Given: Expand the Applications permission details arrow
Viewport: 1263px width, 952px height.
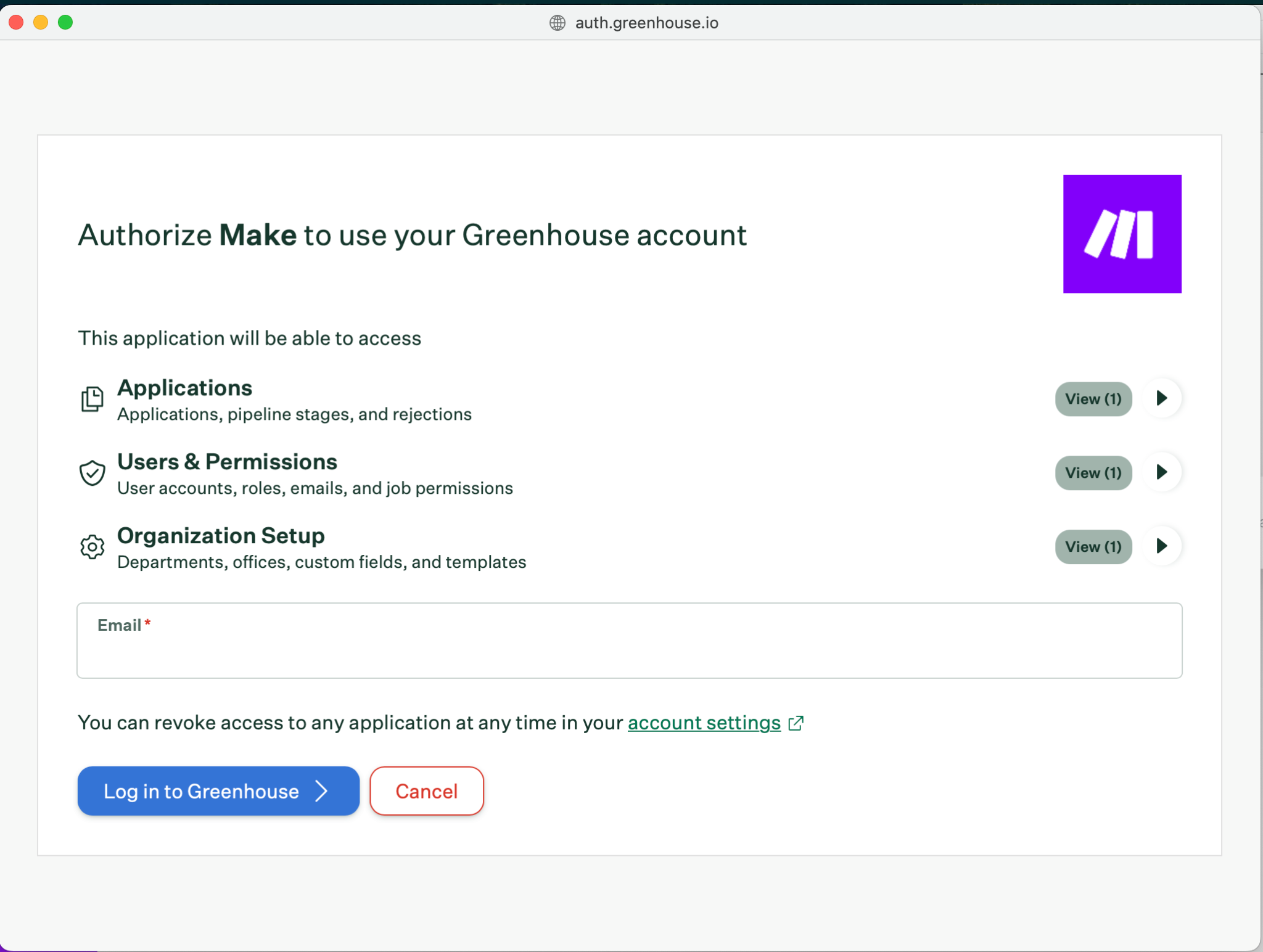Looking at the screenshot, I should click(x=1162, y=398).
